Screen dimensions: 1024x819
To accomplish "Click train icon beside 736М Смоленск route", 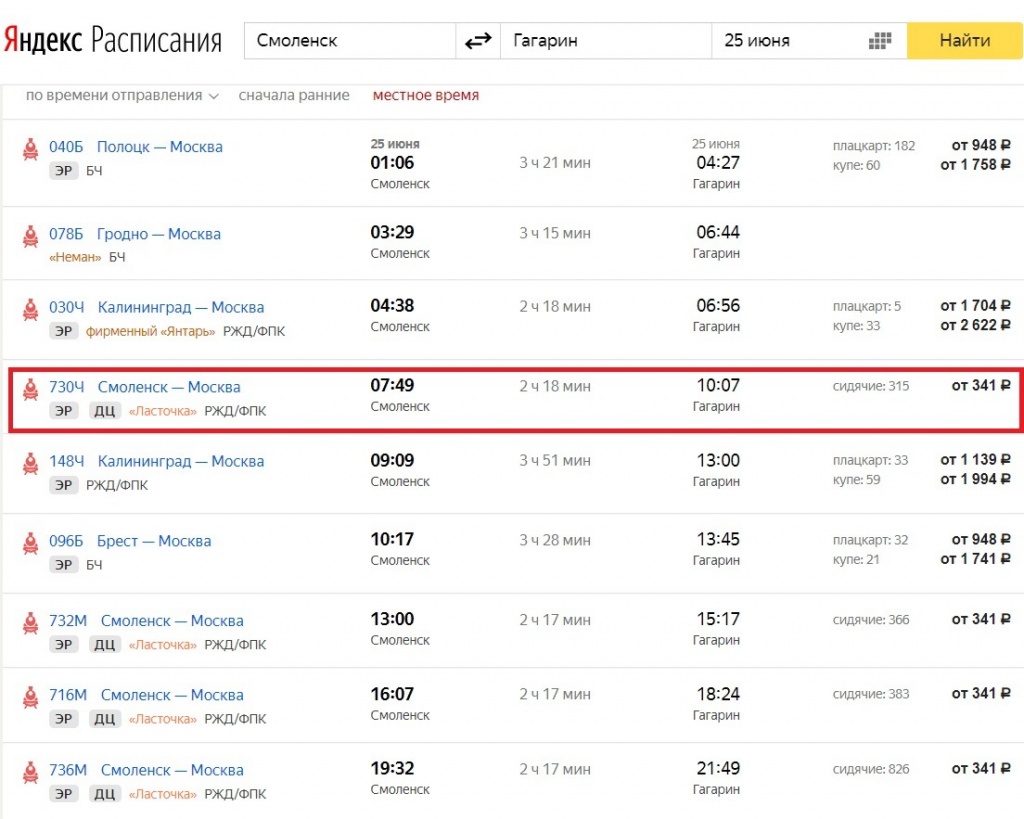I will (31, 772).
